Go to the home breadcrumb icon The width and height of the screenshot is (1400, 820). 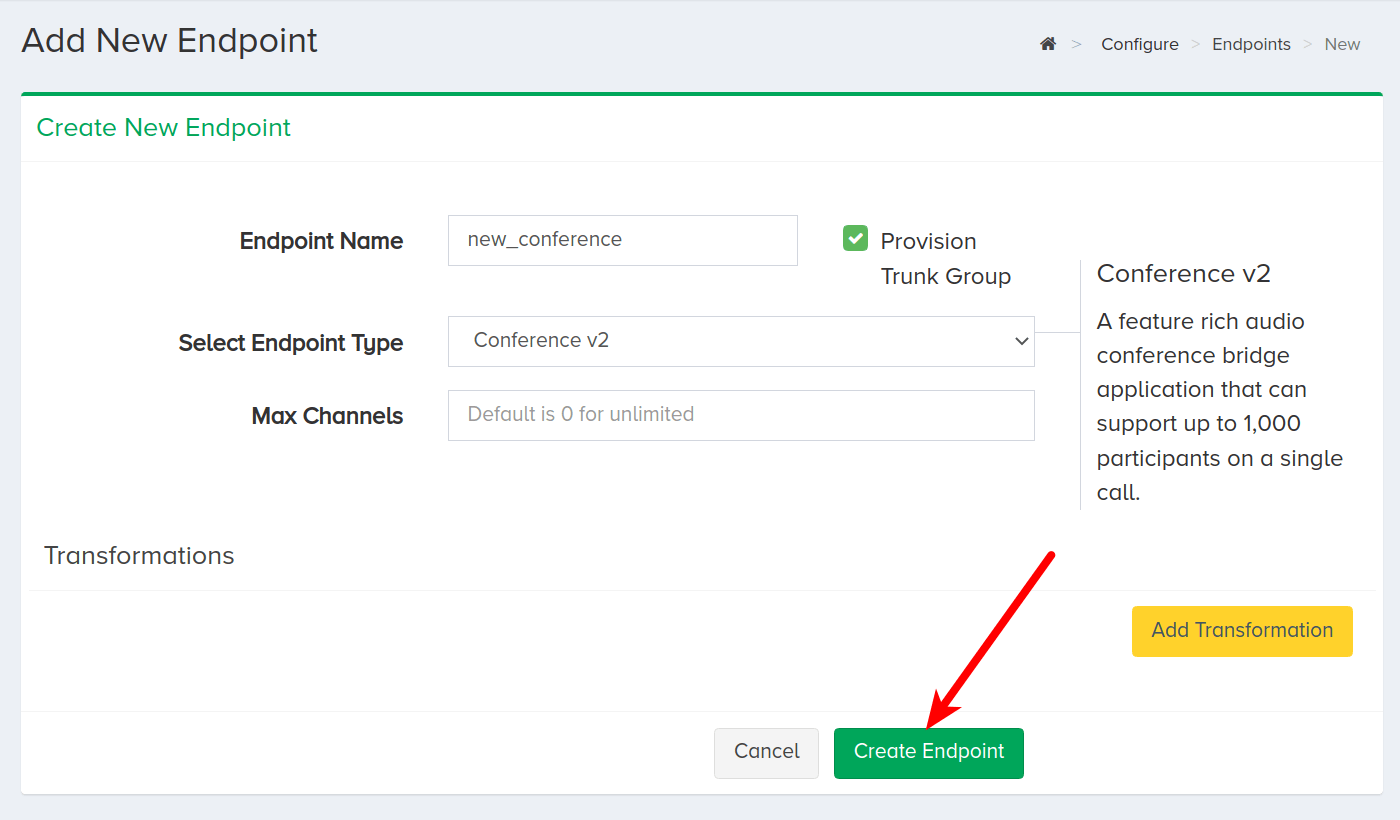pos(1048,44)
